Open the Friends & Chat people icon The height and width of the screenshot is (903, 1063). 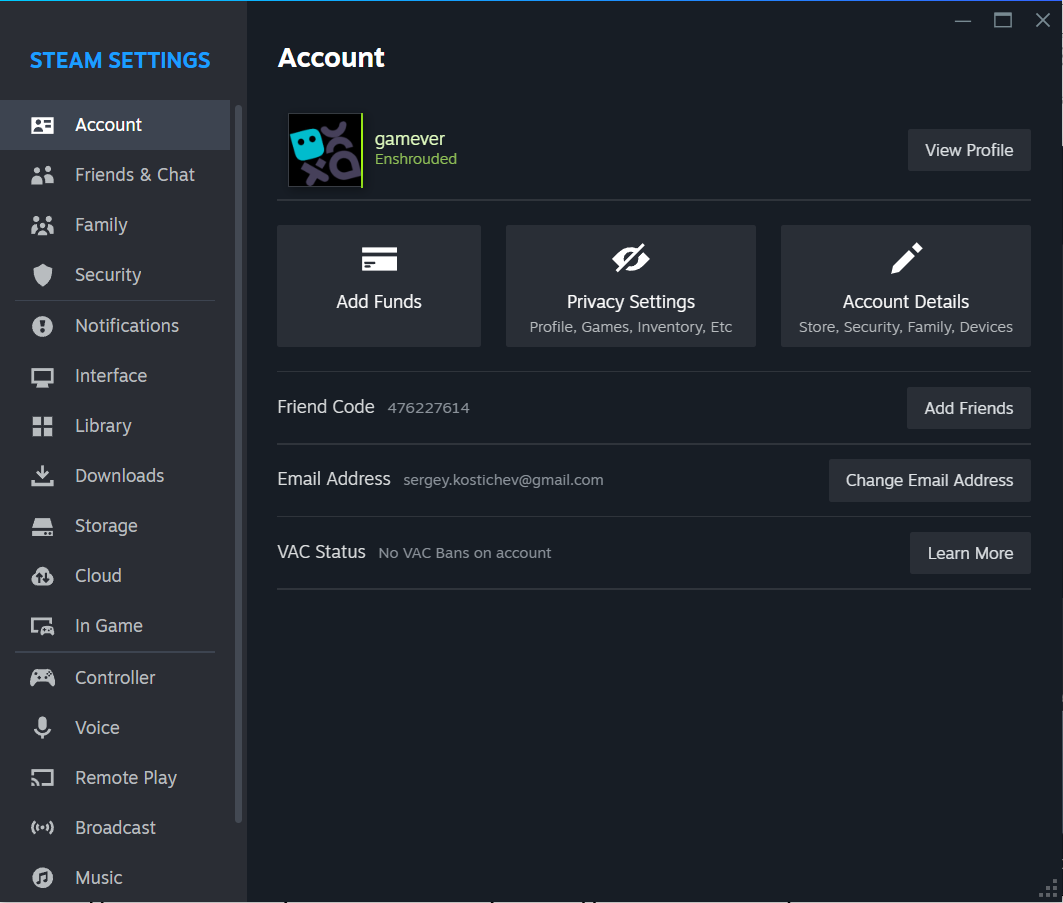[42, 175]
